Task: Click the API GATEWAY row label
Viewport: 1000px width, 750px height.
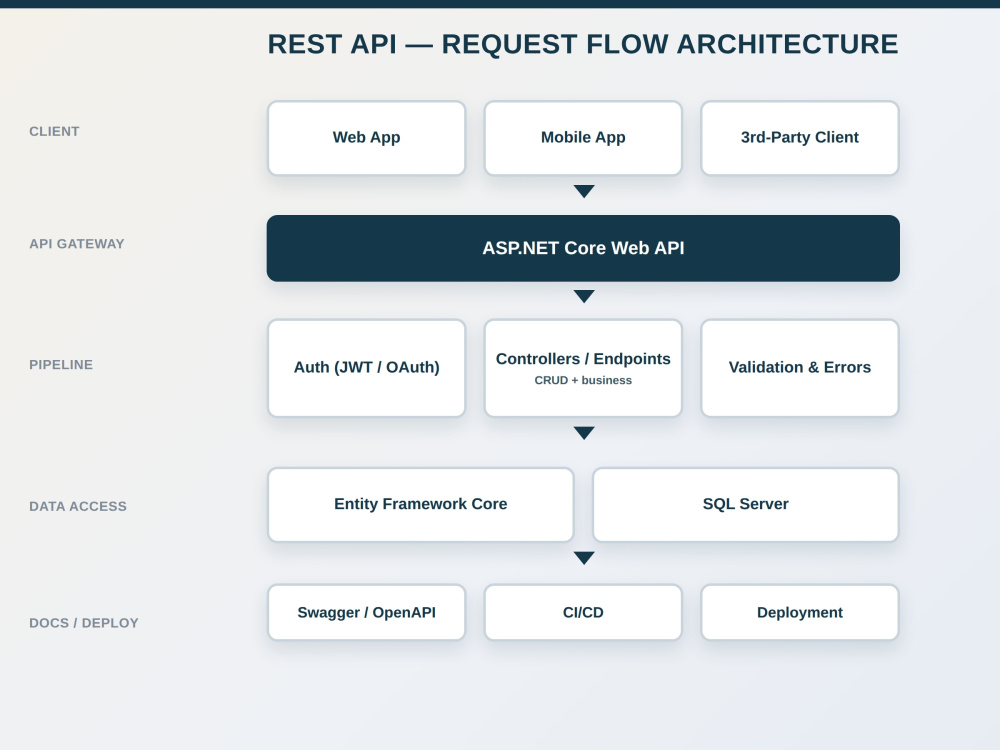Action: [77, 244]
